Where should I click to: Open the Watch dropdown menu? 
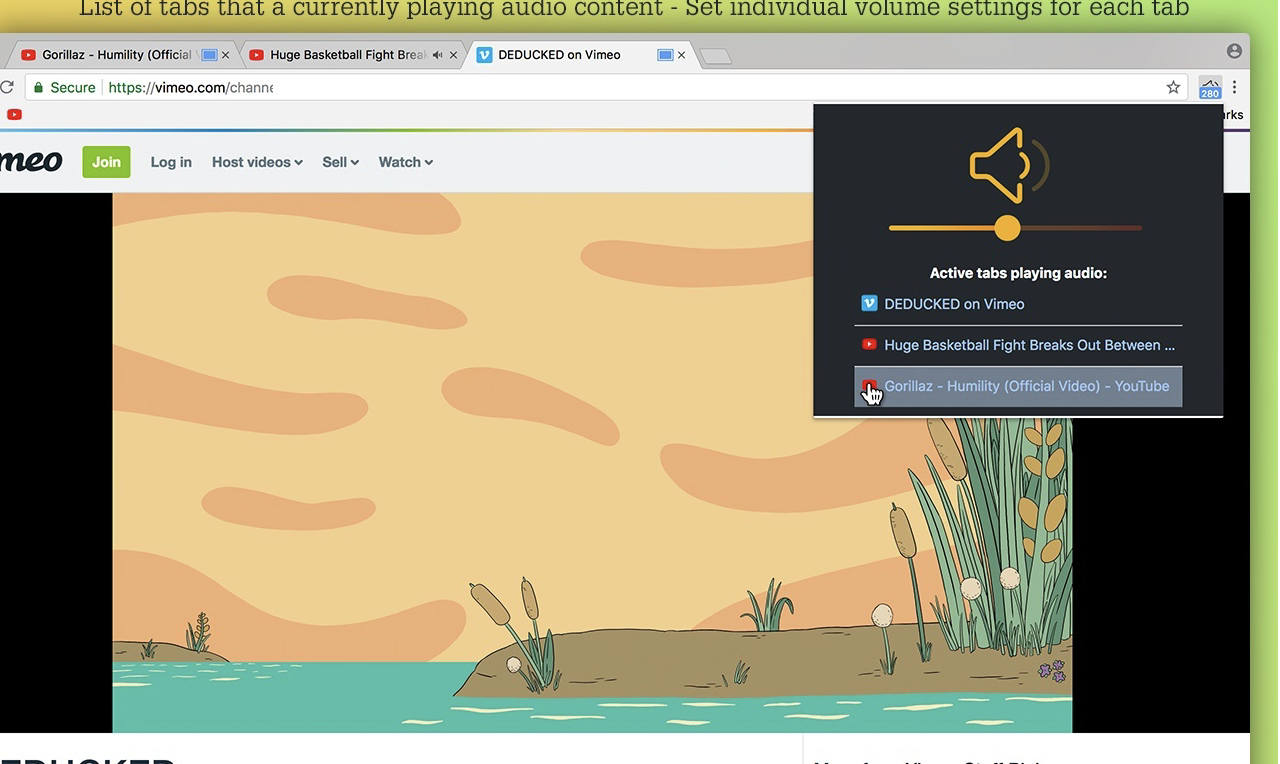[x=405, y=162]
